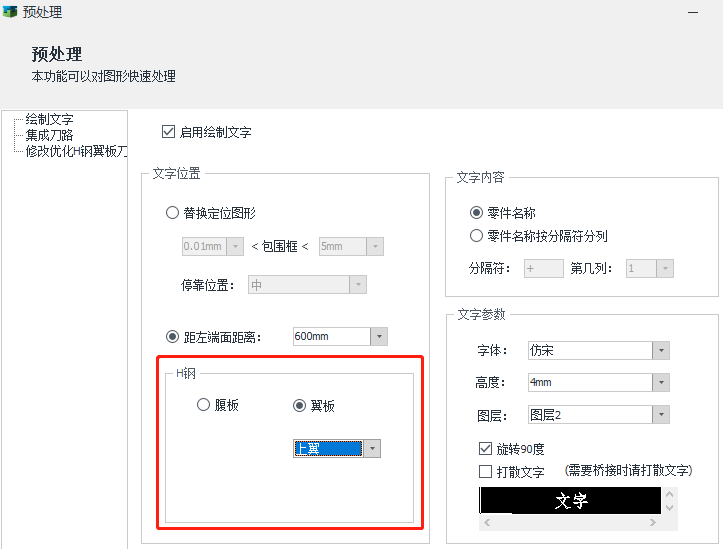Expand the 高度 dropdown showing 4mm
This screenshot has height=549, width=723.
pyautogui.click(x=660, y=382)
